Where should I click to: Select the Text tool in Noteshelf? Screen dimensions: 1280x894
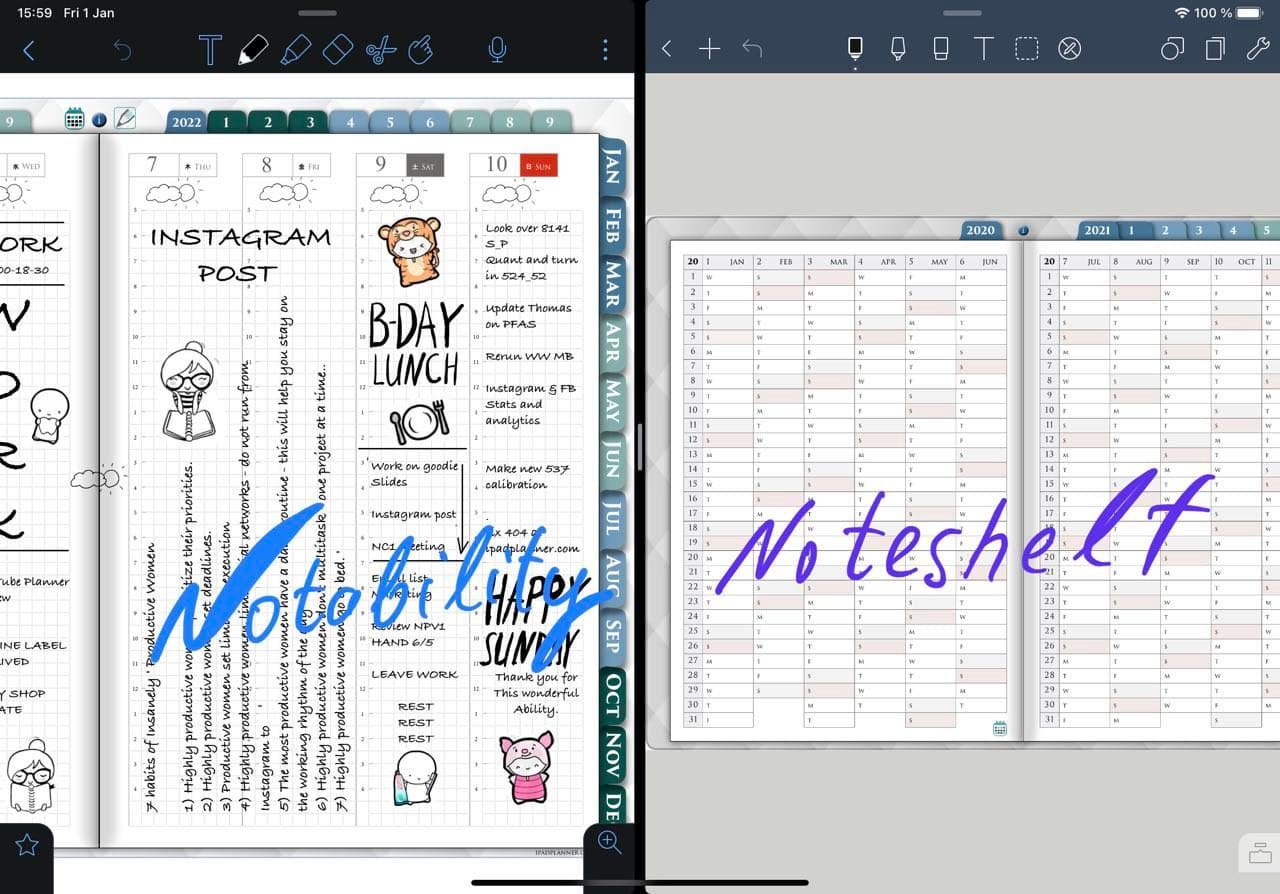click(984, 49)
